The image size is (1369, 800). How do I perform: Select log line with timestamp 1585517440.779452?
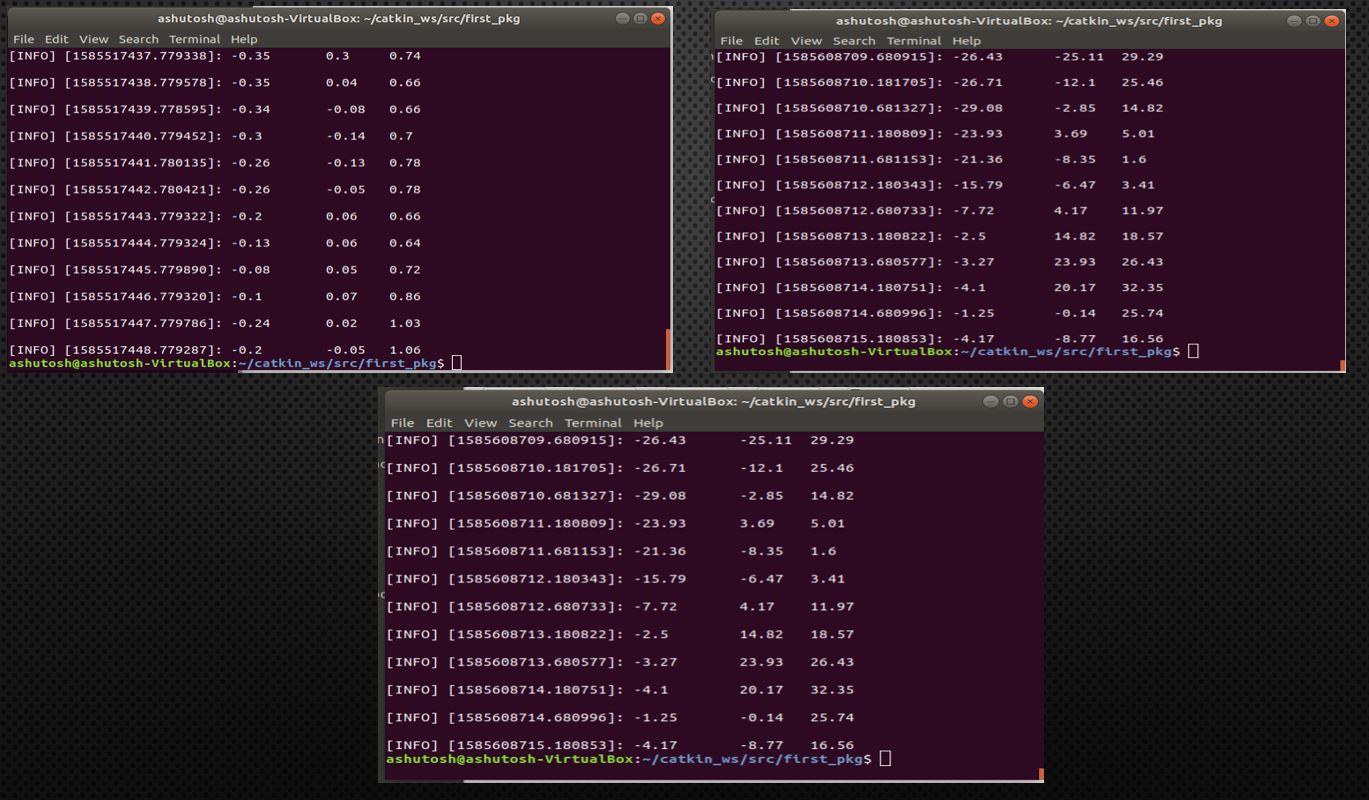pyautogui.click(x=211, y=136)
